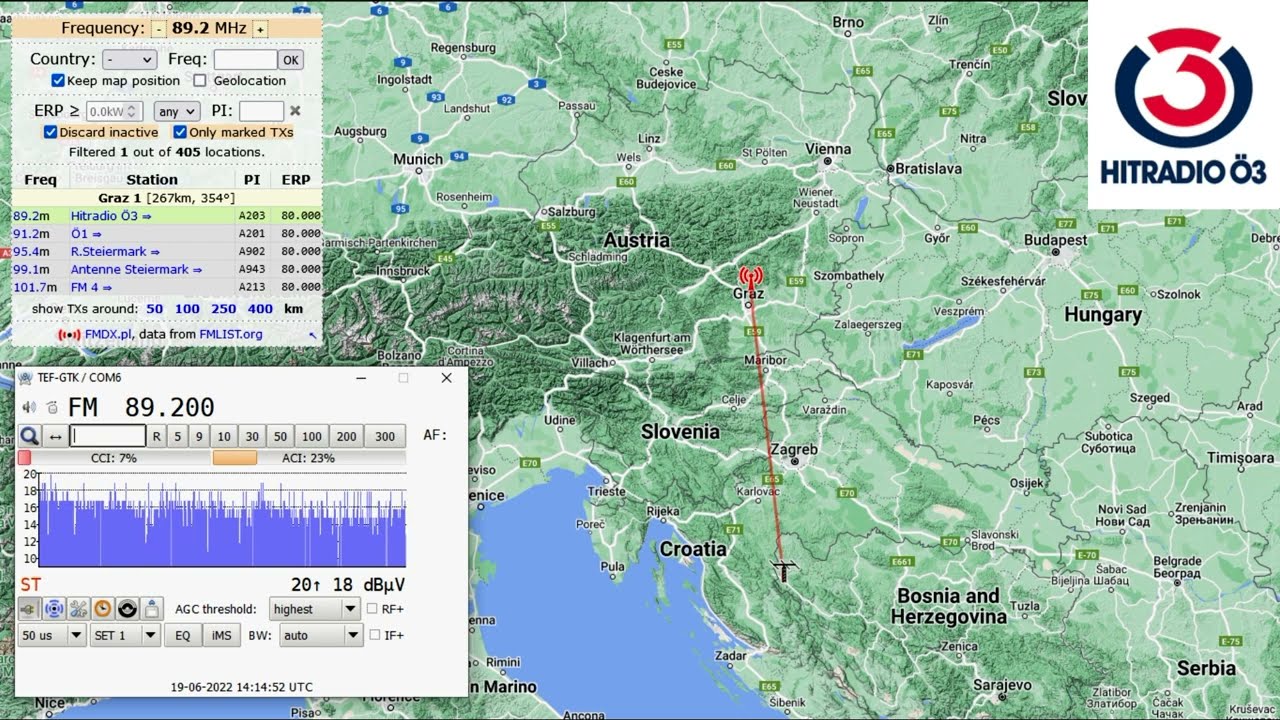This screenshot has height=720, width=1280.
Task: Open the AGC threshold 'highest' dropdown
Action: [314, 609]
